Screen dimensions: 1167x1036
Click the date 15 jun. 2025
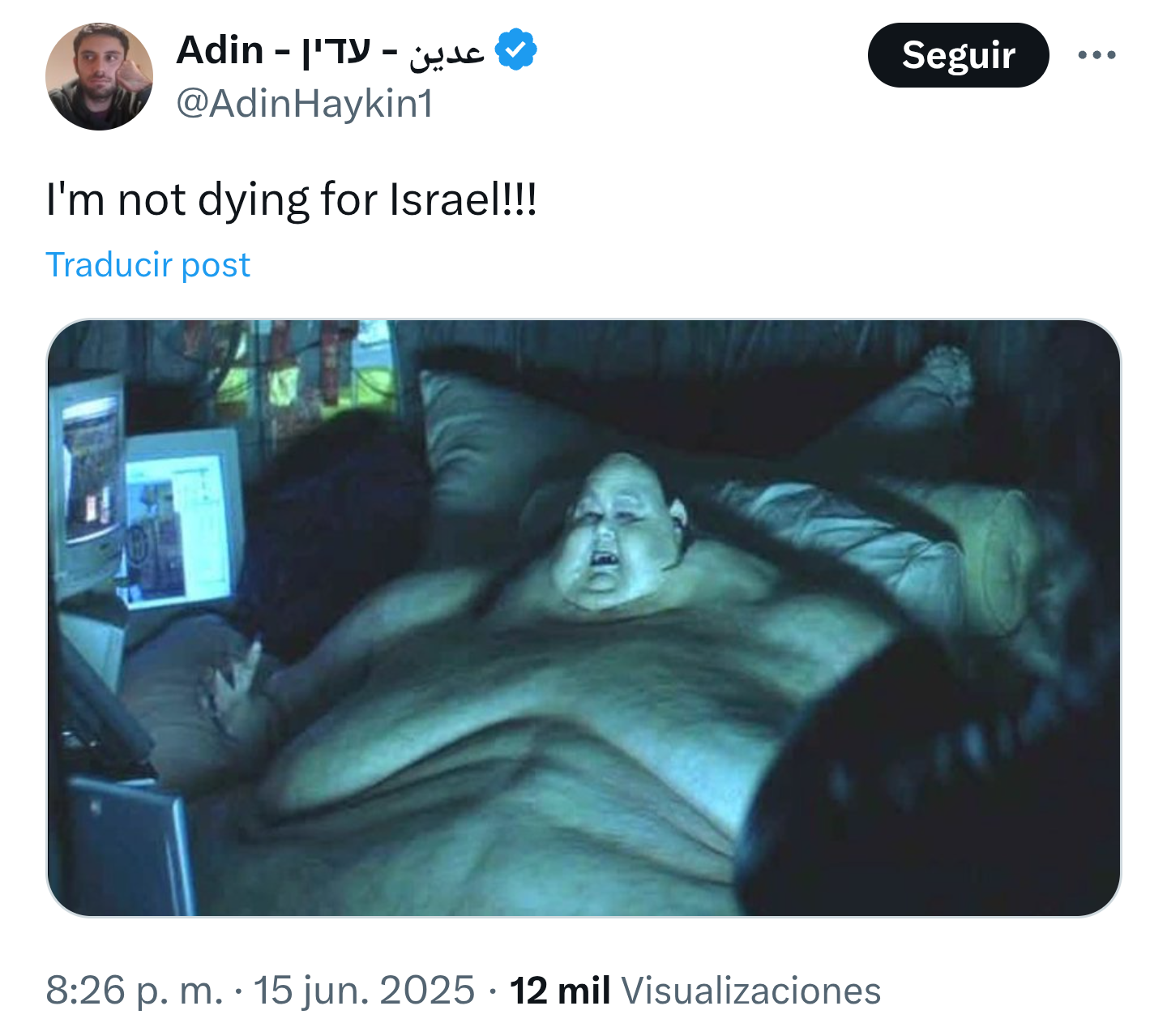click(364, 990)
